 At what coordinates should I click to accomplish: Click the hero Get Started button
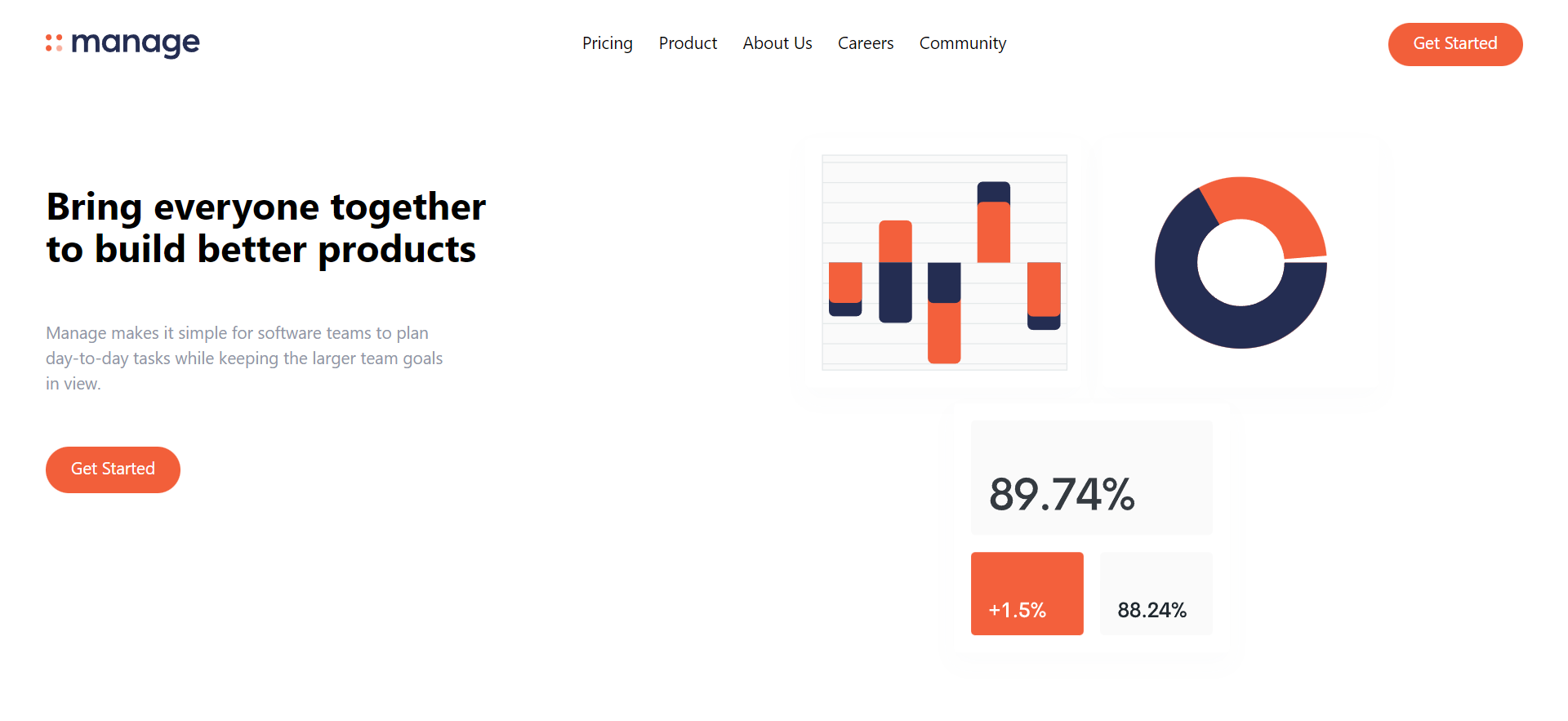[x=113, y=470]
